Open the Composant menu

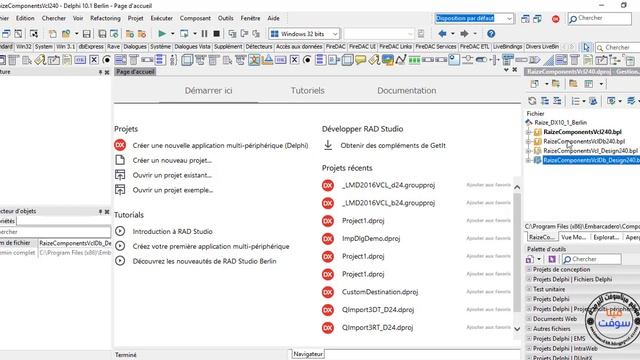coord(195,18)
